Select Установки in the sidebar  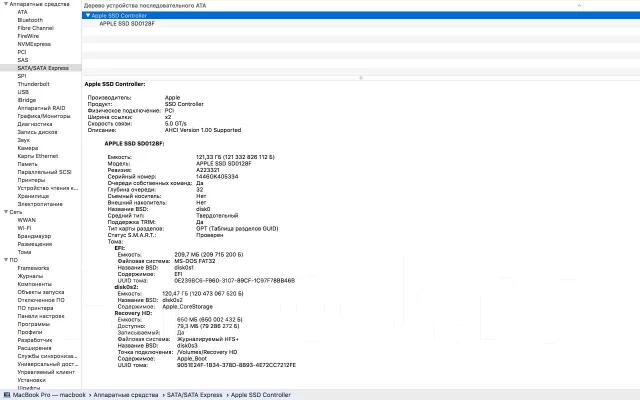coord(31,380)
